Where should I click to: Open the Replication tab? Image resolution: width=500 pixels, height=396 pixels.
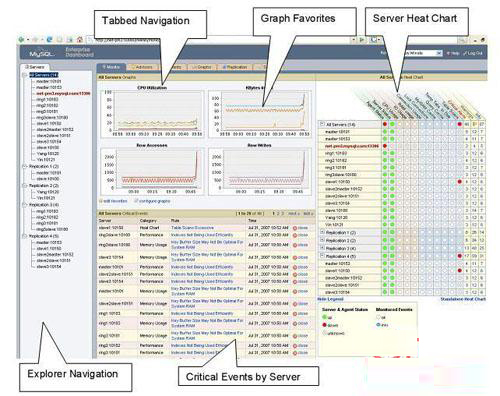[x=235, y=67]
